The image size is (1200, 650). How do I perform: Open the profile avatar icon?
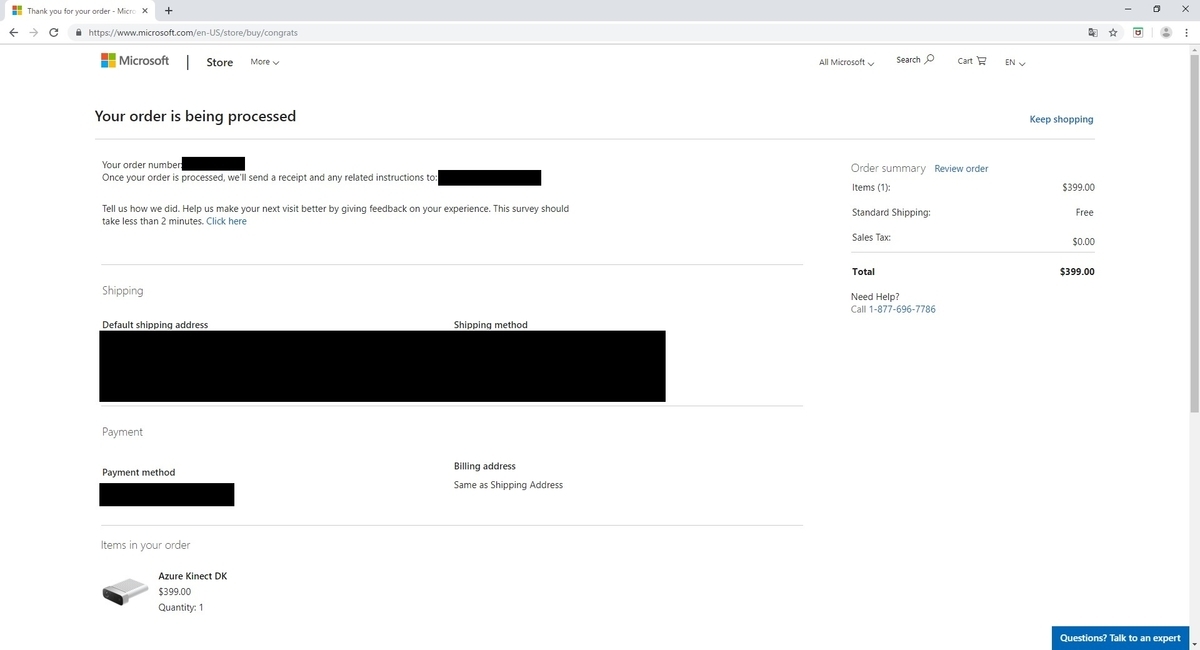pyautogui.click(x=1165, y=32)
